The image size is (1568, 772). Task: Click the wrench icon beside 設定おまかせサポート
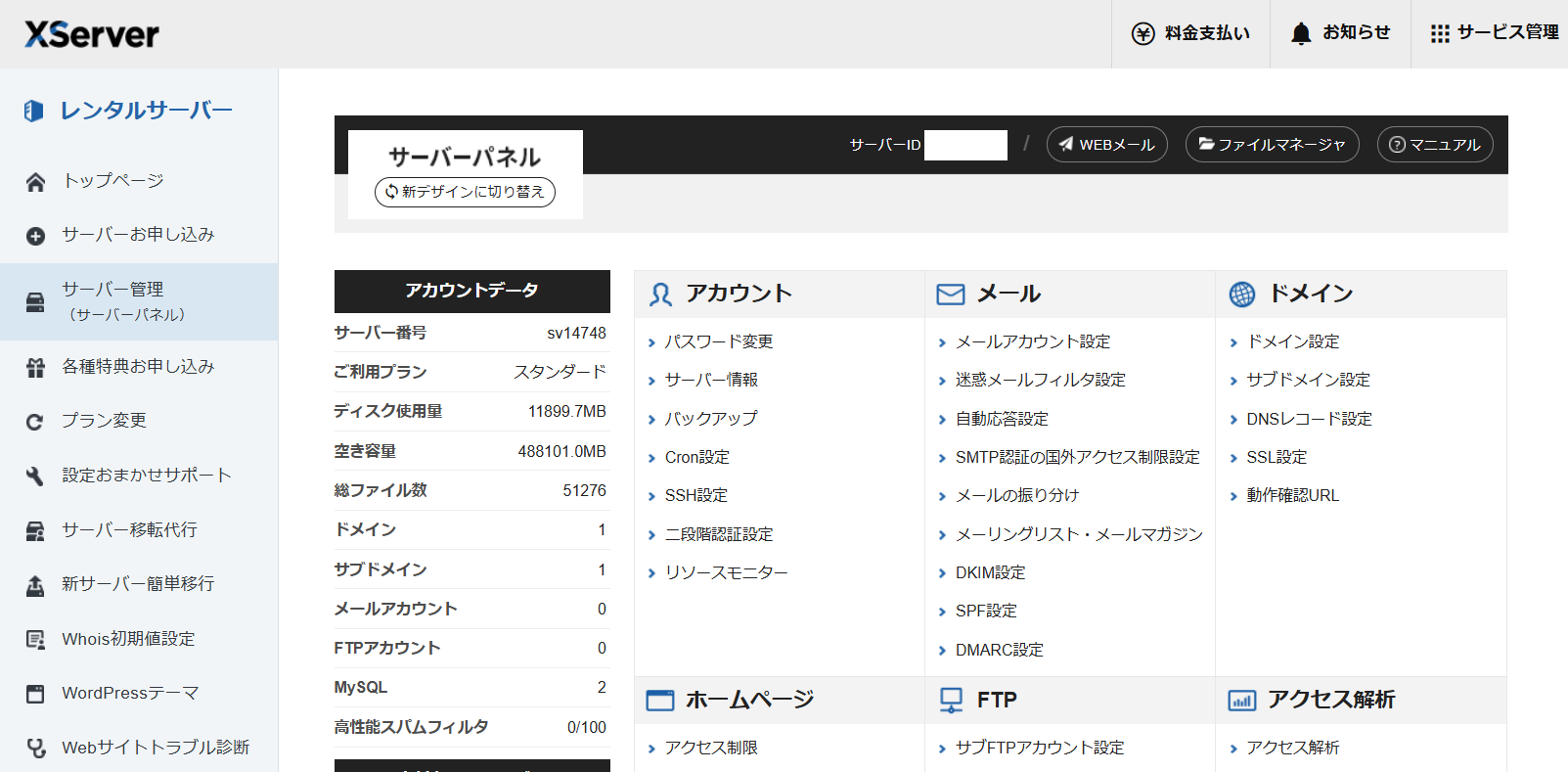click(35, 477)
